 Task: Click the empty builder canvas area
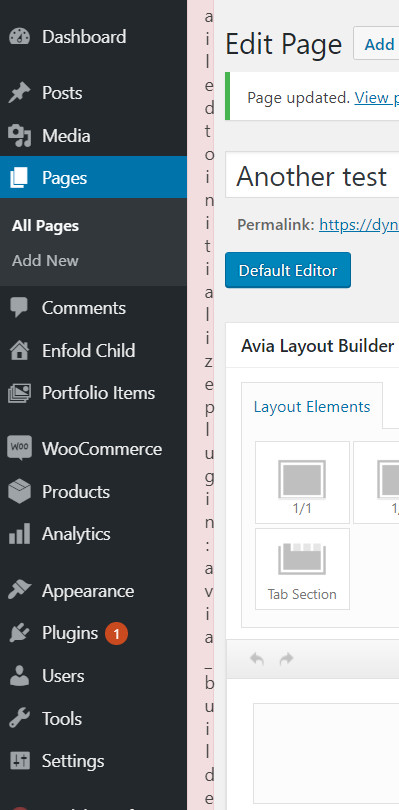(x=326, y=753)
